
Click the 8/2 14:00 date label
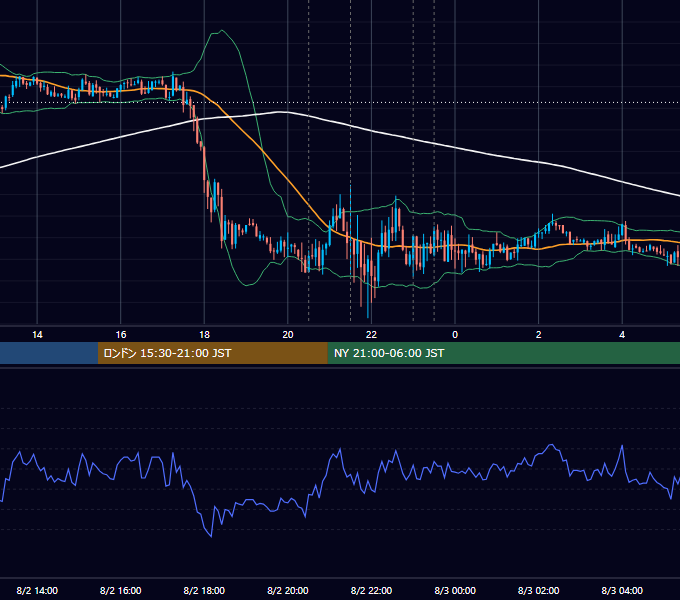click(37, 590)
